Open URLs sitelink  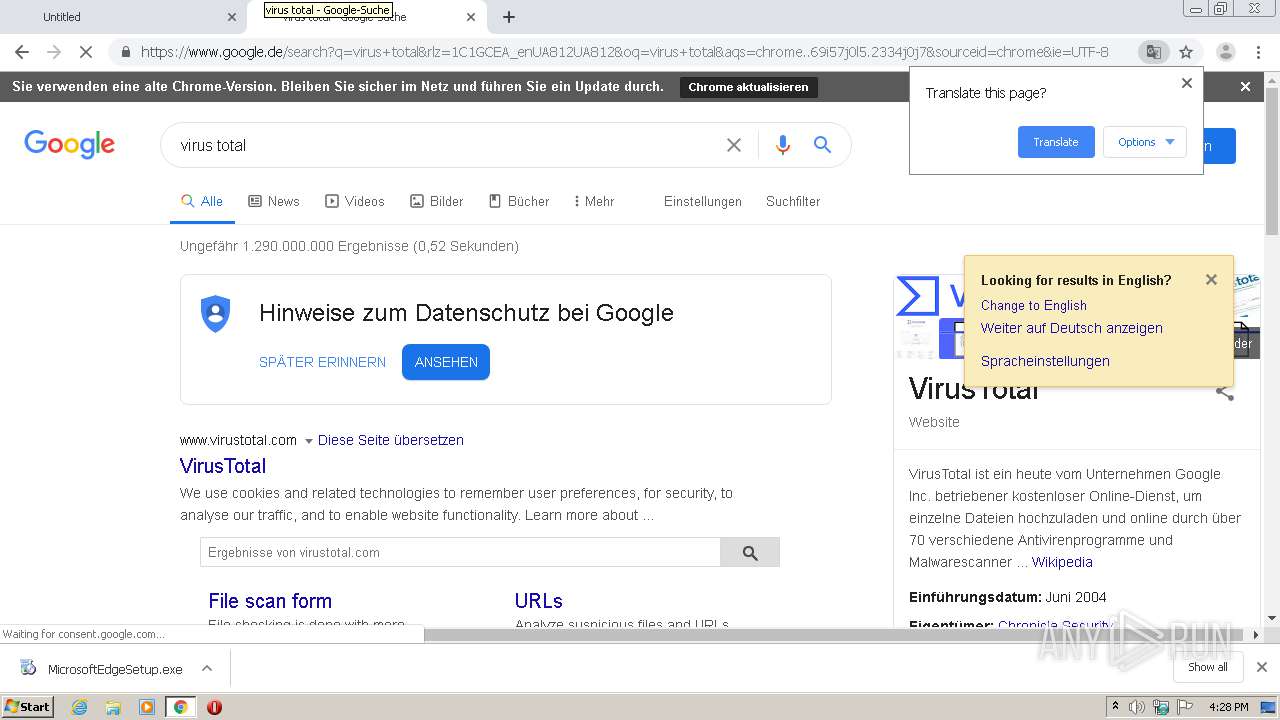coord(539,601)
